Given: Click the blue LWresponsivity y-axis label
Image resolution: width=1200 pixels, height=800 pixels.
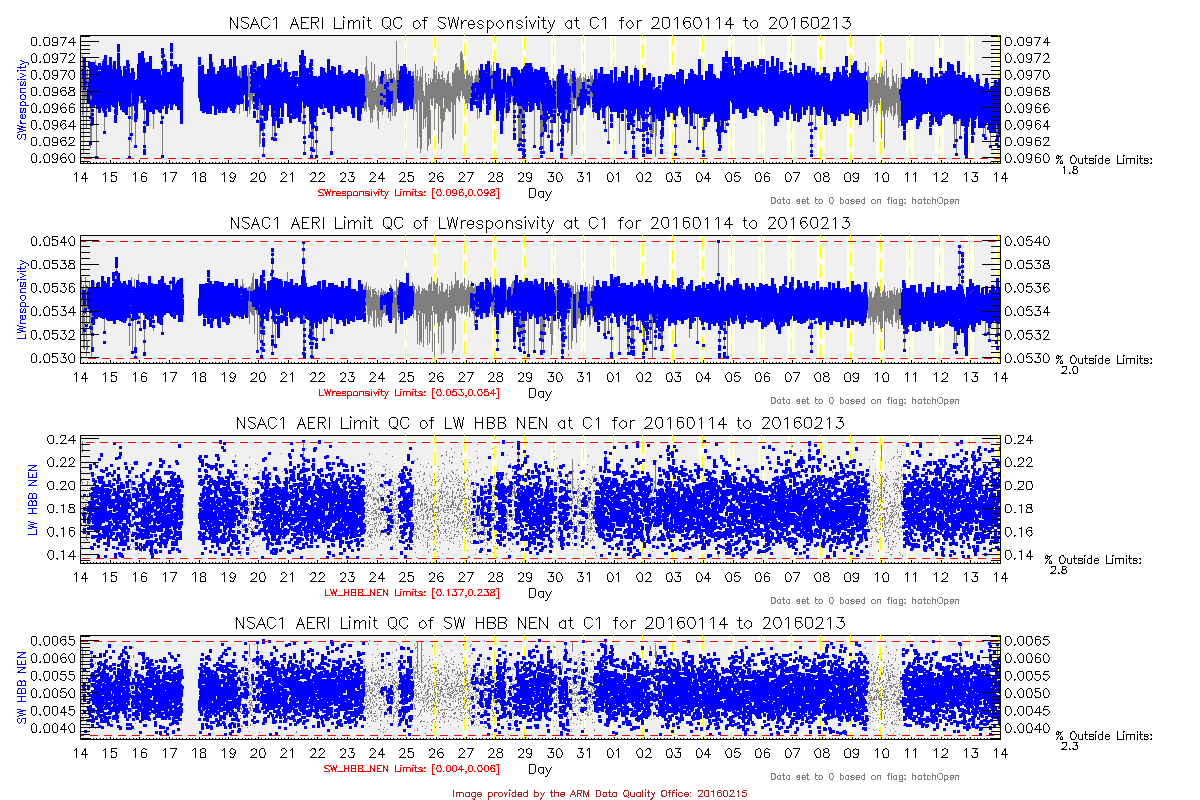Looking at the screenshot, I should (20, 298).
